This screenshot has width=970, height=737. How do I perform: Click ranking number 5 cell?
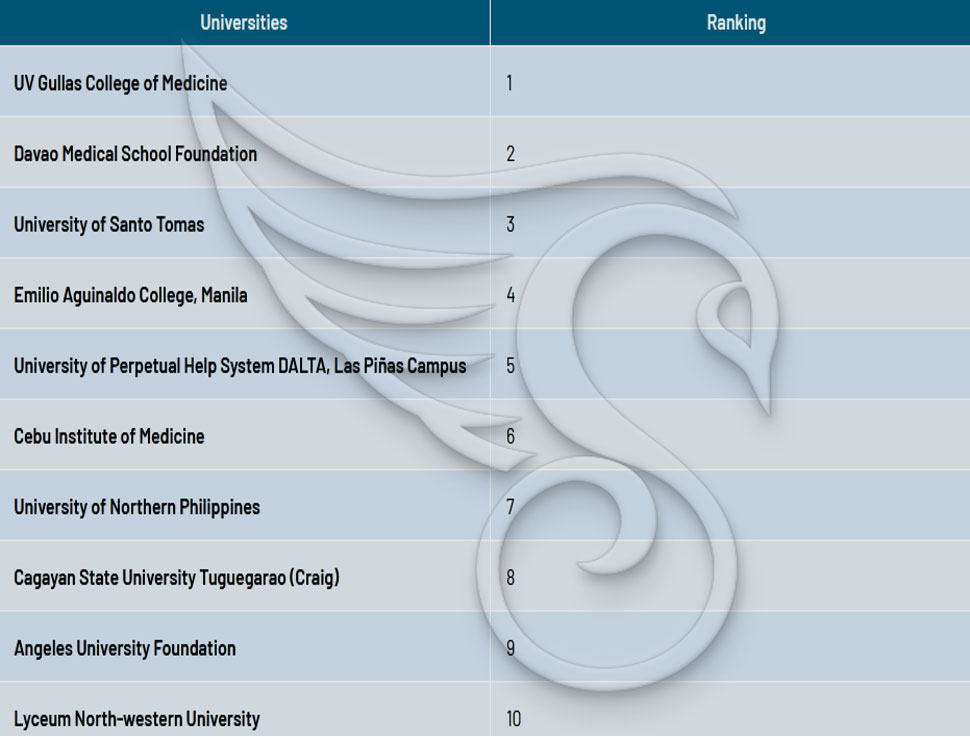731,364
